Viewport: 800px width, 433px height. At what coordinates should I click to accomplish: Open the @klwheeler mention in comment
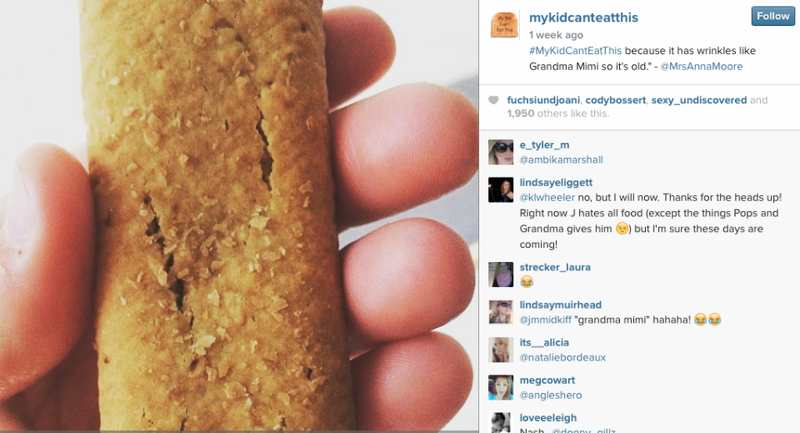click(547, 197)
